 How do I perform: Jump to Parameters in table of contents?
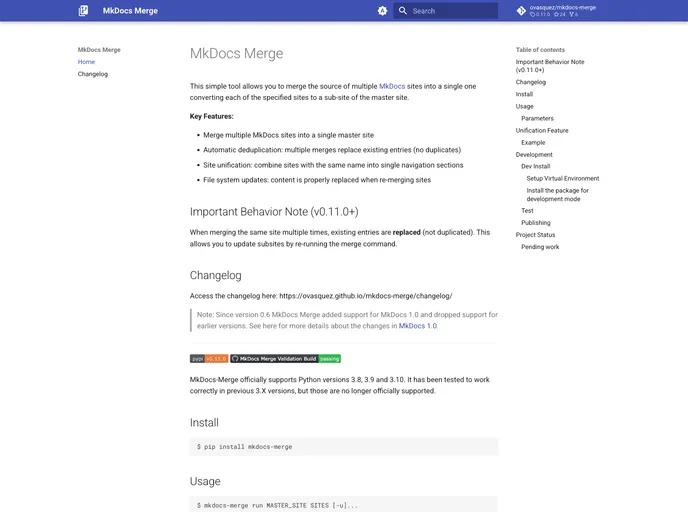click(537, 118)
